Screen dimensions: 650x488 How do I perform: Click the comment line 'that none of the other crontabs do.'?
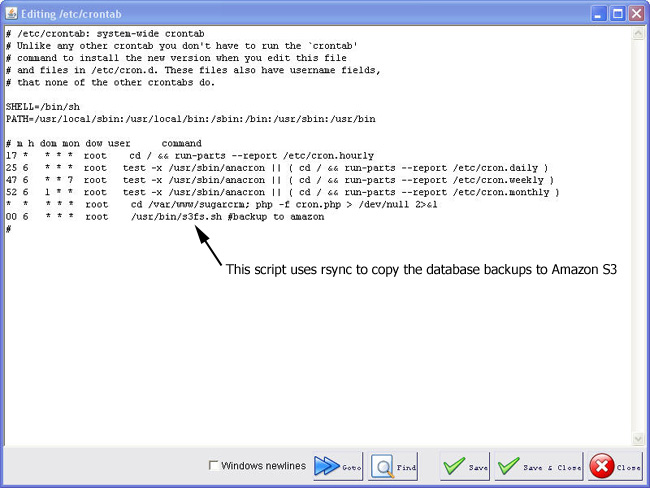[110, 83]
